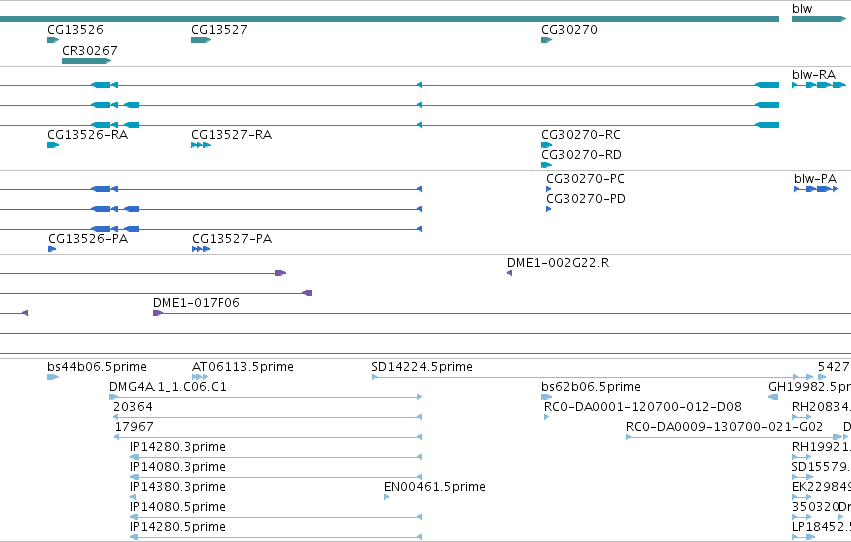Open the blw-RA transcript label
Image resolution: width=851 pixels, height=542 pixels.
(x=814, y=75)
